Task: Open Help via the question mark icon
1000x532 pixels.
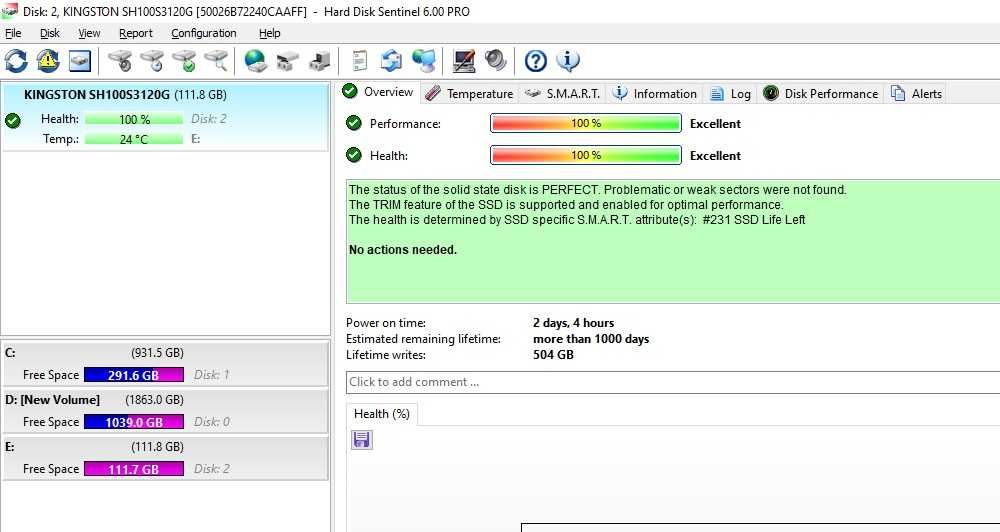Action: [x=536, y=61]
